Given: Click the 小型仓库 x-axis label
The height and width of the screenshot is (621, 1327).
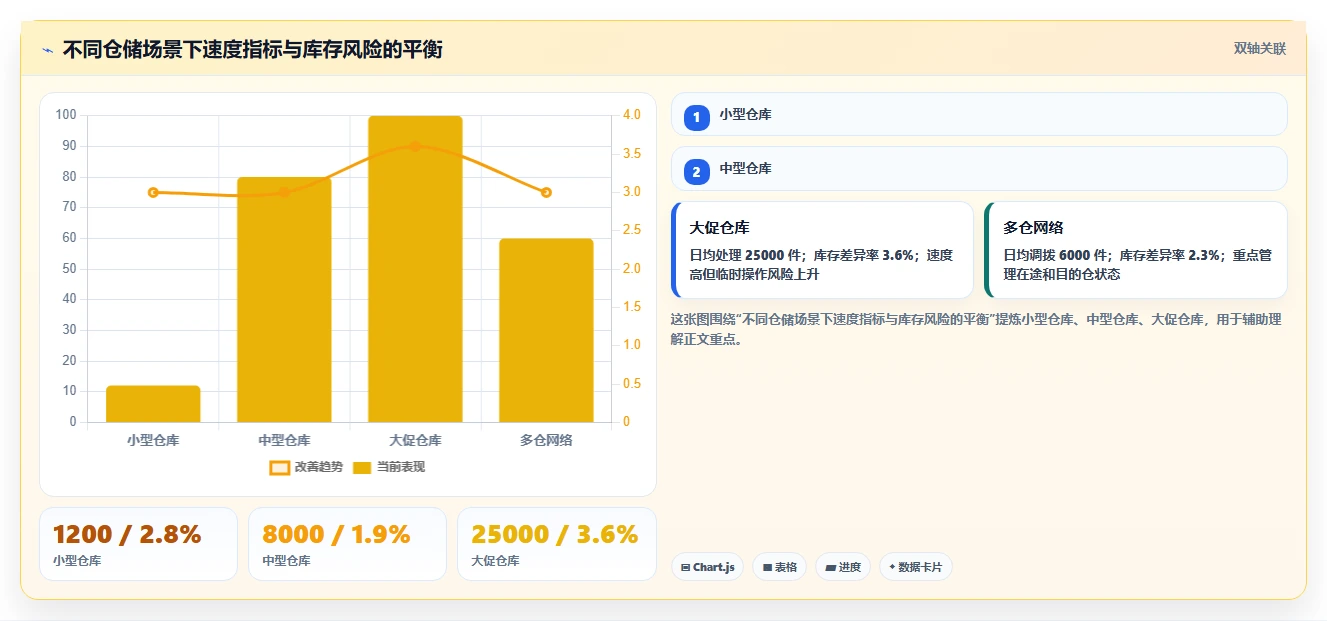Looking at the screenshot, I should click(x=153, y=440).
